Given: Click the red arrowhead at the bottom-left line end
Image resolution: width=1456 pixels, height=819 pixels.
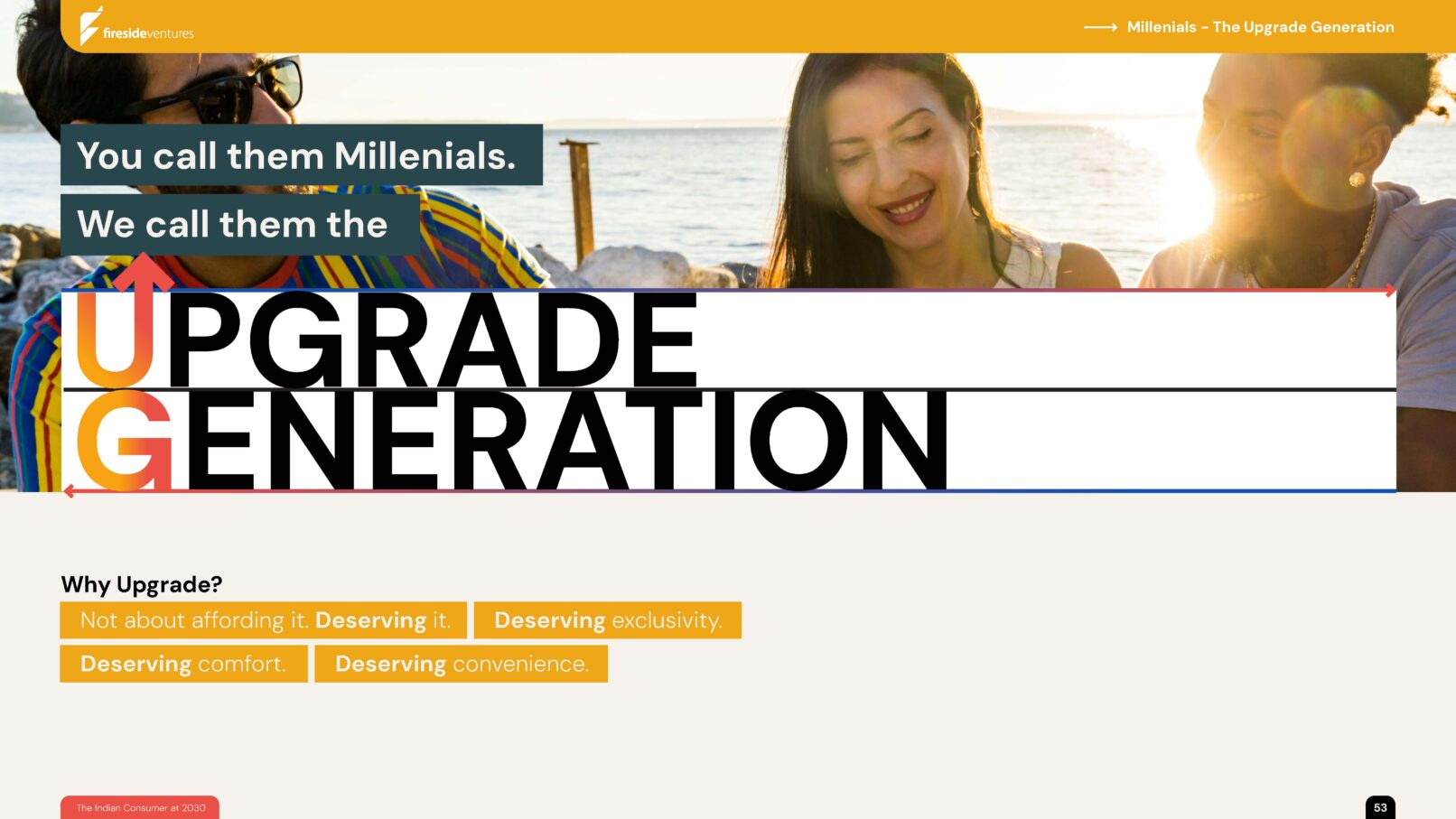Looking at the screenshot, I should 70,491.
